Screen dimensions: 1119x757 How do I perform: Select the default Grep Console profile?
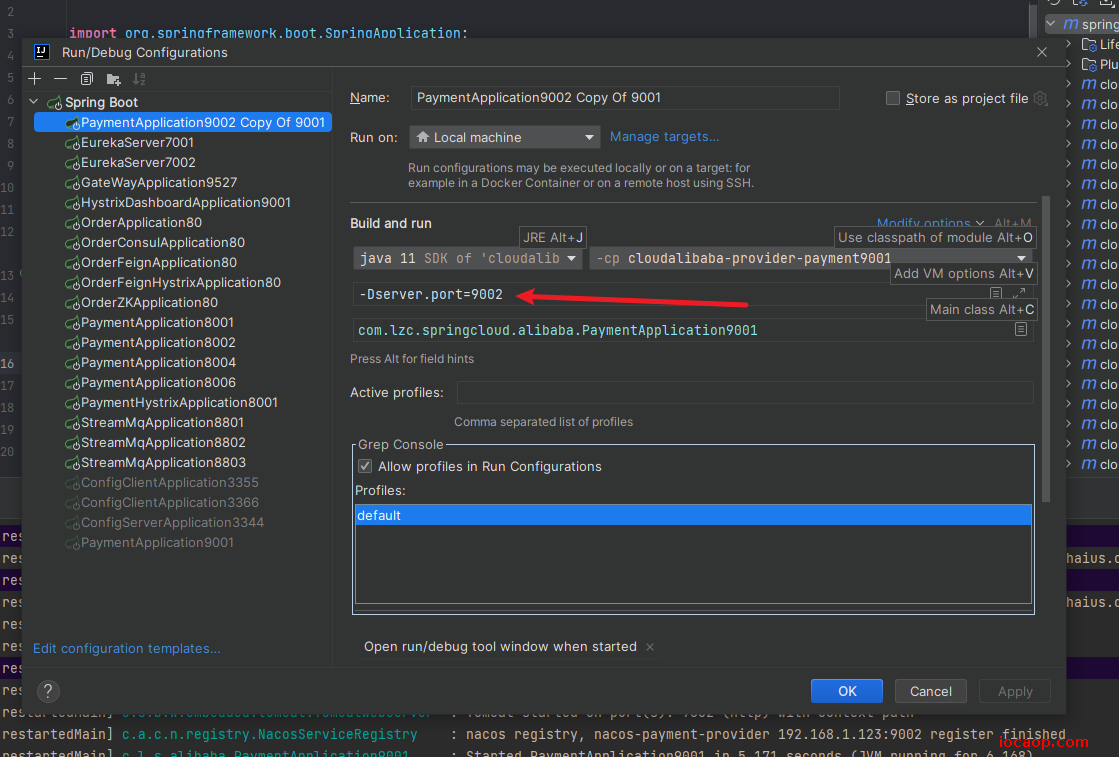pos(693,515)
